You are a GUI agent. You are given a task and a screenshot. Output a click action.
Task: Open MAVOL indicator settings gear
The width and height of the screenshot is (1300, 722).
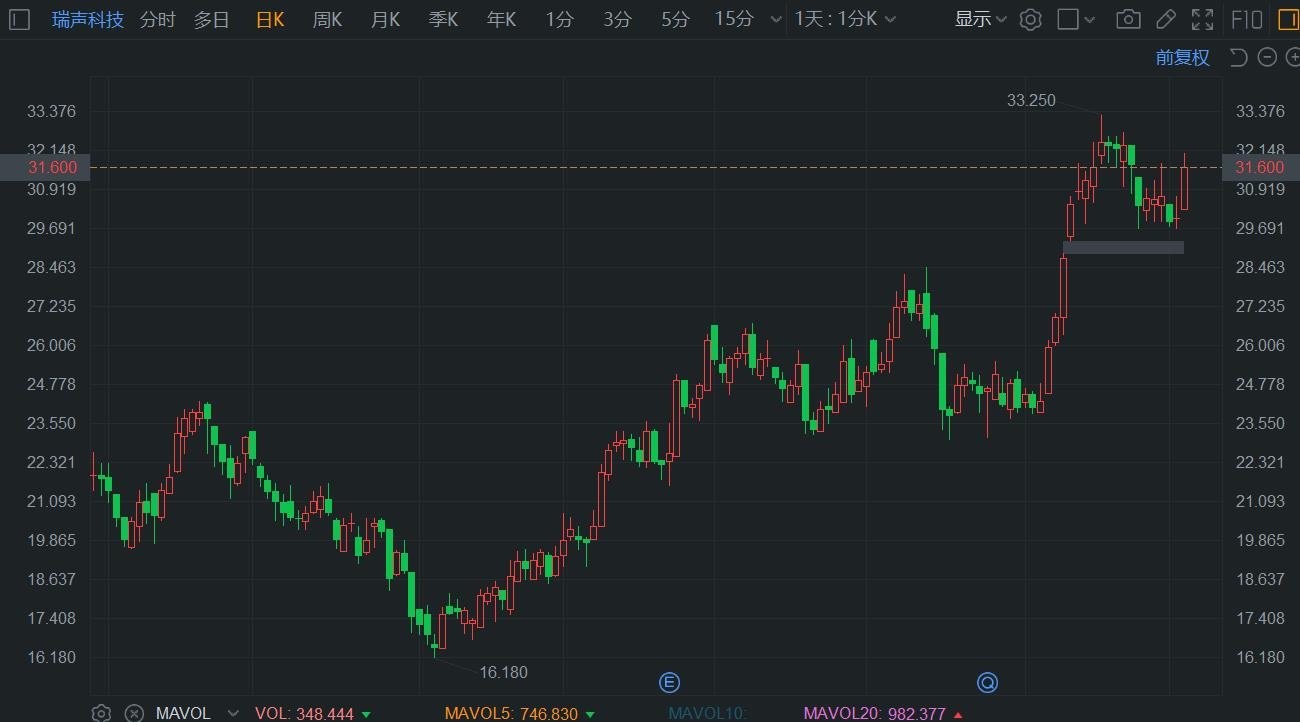[101, 713]
